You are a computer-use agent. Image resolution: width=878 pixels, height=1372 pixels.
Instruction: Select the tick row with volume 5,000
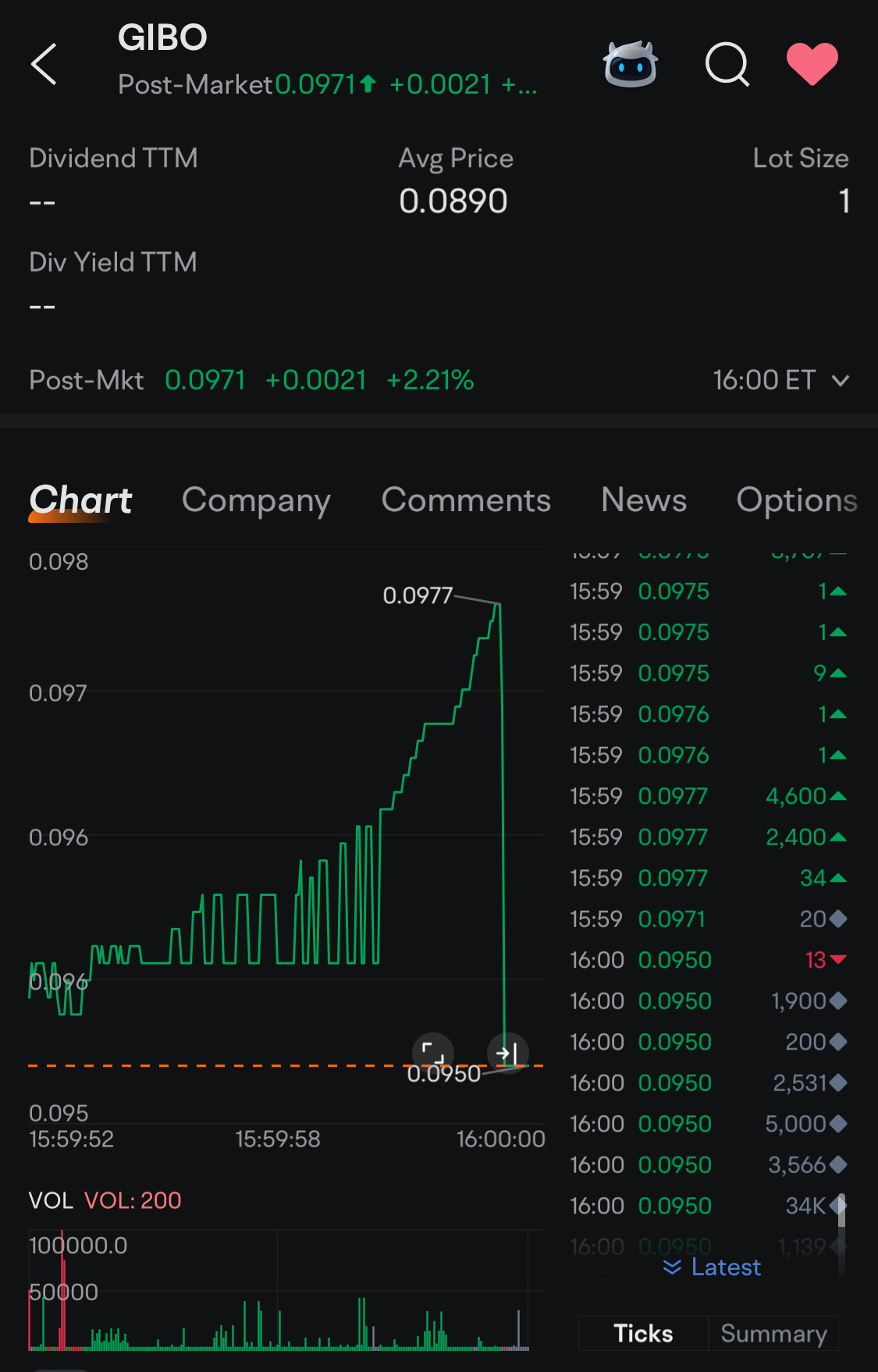pos(709,1124)
